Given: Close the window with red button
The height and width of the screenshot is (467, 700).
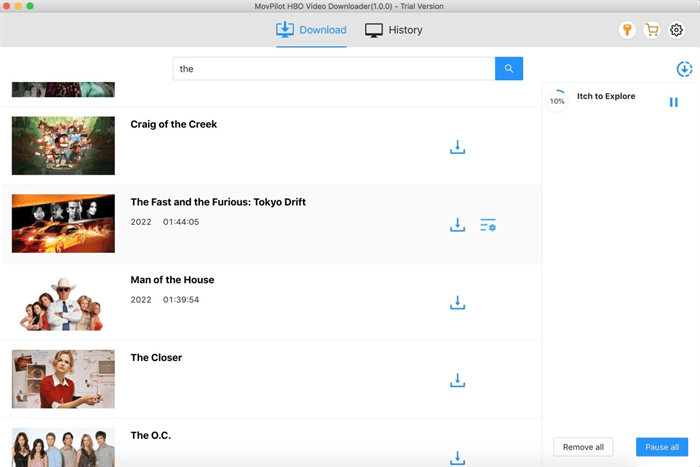Looking at the screenshot, I should (6, 6).
